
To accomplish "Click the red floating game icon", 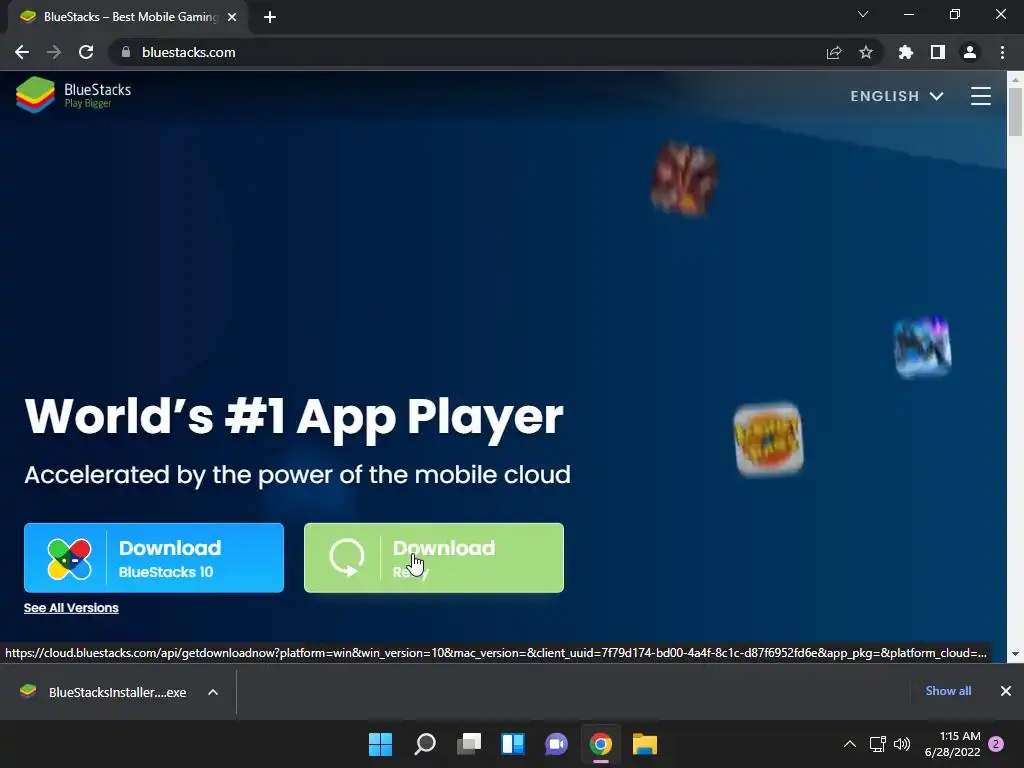I will (684, 178).
